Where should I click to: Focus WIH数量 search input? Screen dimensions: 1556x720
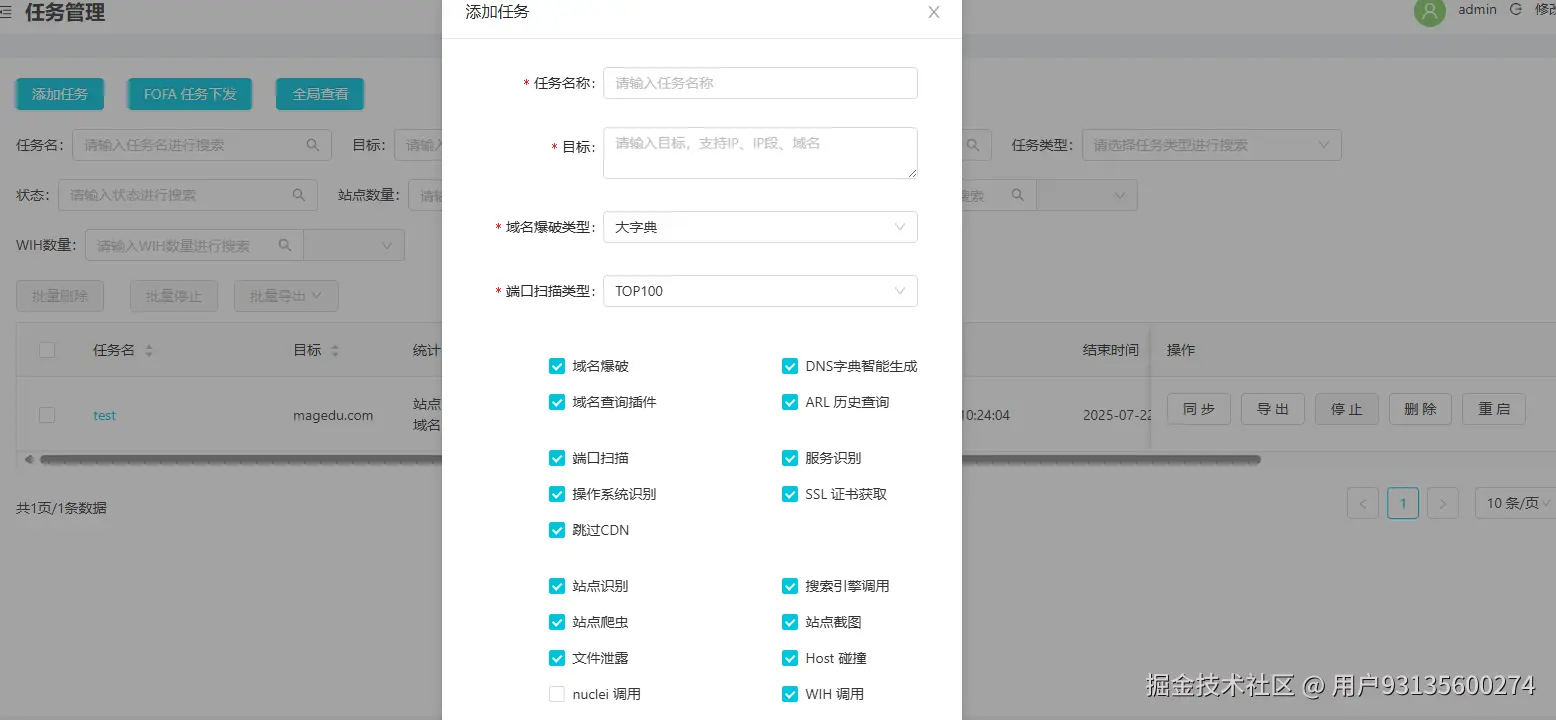pyautogui.click(x=195, y=245)
